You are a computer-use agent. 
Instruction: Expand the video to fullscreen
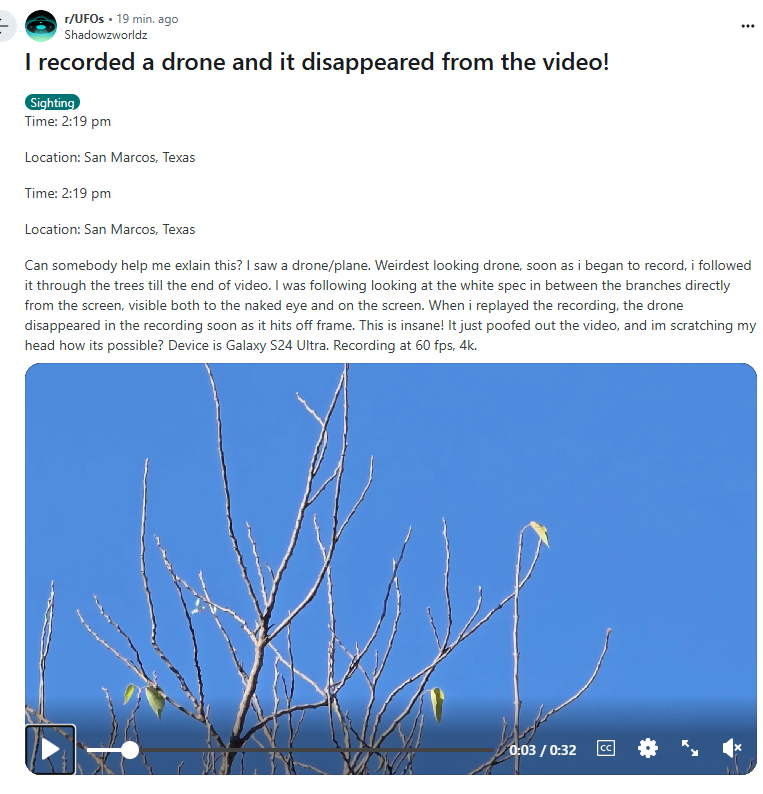[690, 748]
